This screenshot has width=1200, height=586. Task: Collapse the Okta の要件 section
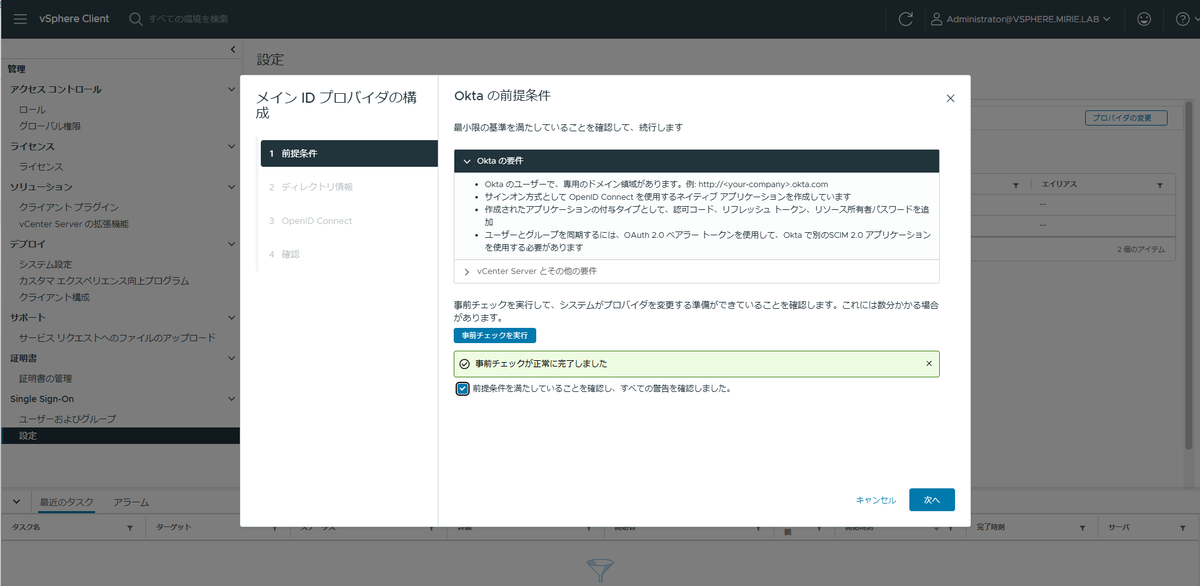pyautogui.click(x=696, y=160)
